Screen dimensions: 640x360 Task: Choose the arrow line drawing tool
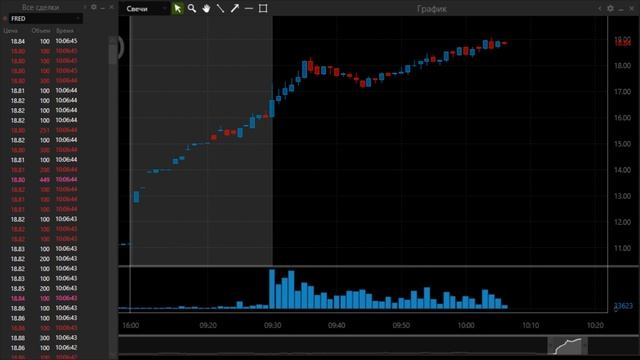tap(235, 8)
